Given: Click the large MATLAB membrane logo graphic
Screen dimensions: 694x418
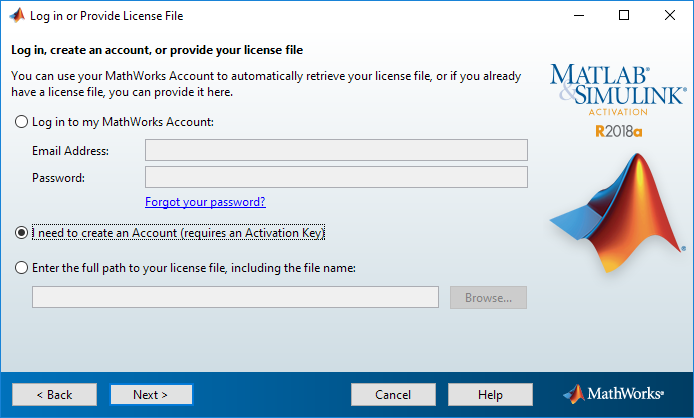Looking at the screenshot, I should (618, 213).
